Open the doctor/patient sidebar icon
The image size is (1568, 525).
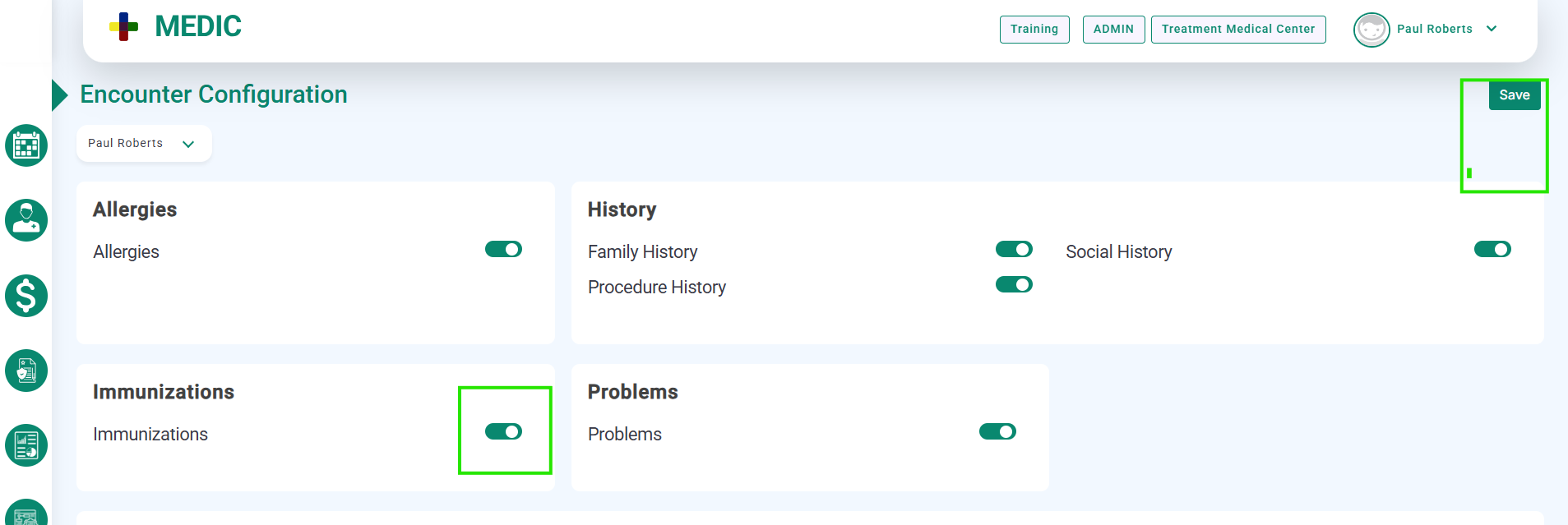(x=26, y=220)
